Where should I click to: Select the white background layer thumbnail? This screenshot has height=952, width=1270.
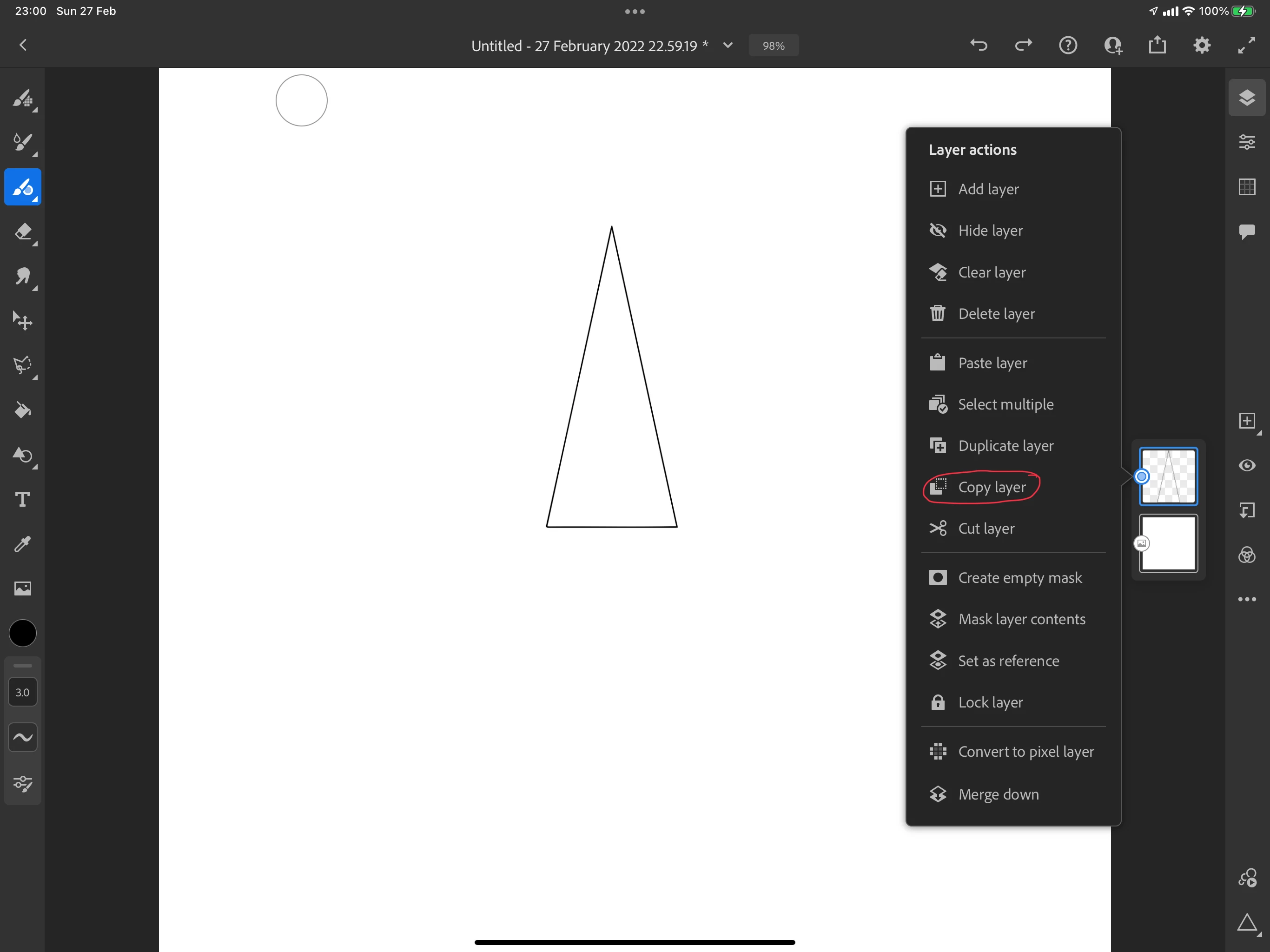pos(1168,543)
